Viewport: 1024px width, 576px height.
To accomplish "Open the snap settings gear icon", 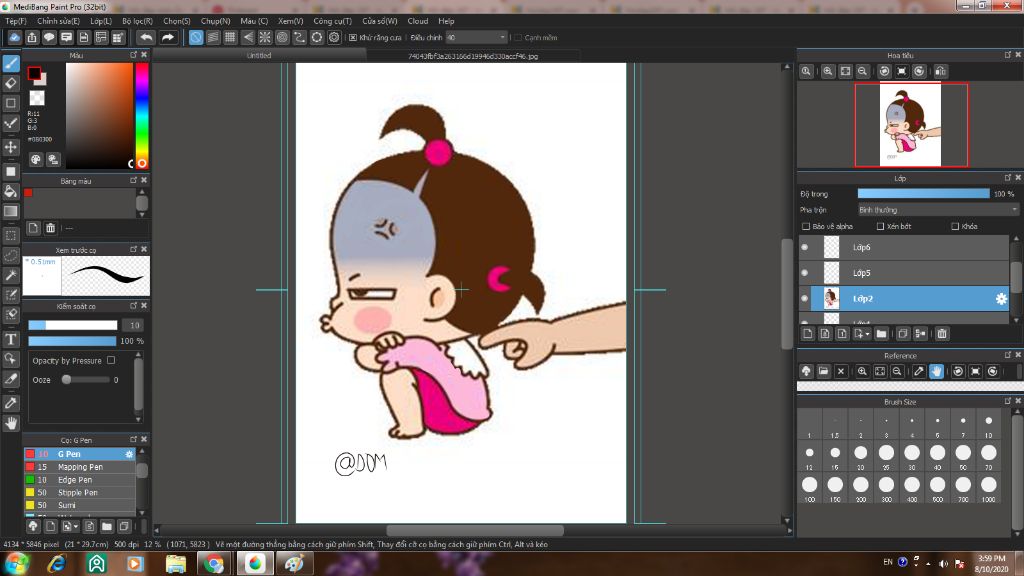I will click(x=334, y=37).
